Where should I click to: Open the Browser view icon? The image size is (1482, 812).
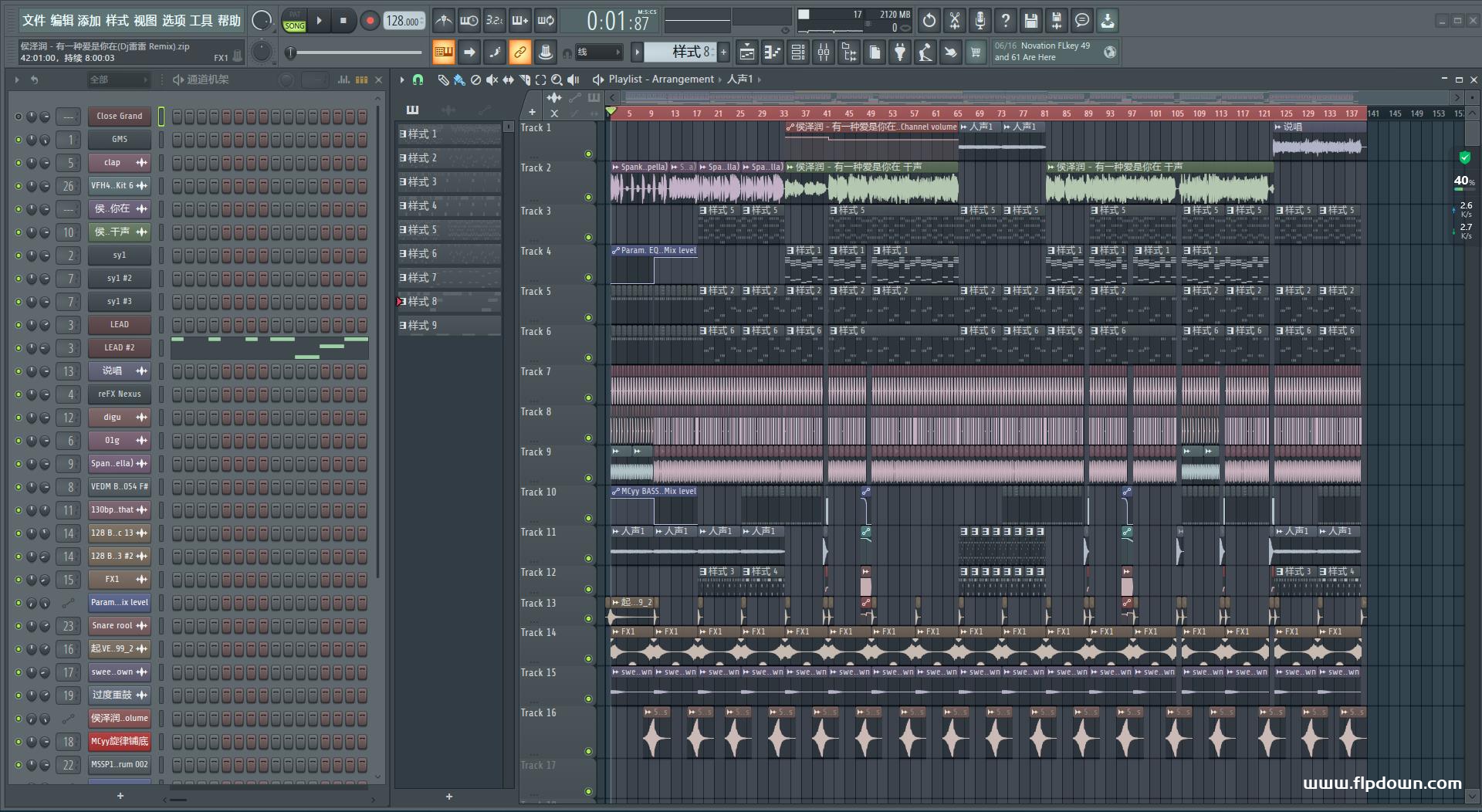pos(849,52)
